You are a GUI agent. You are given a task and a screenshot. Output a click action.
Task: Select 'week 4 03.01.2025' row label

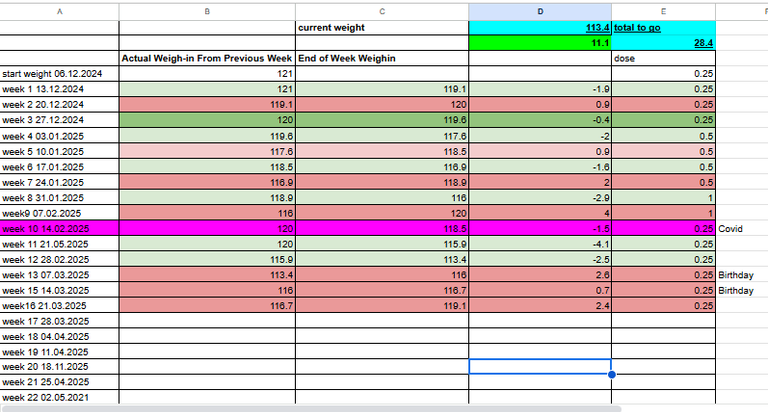click(59, 136)
